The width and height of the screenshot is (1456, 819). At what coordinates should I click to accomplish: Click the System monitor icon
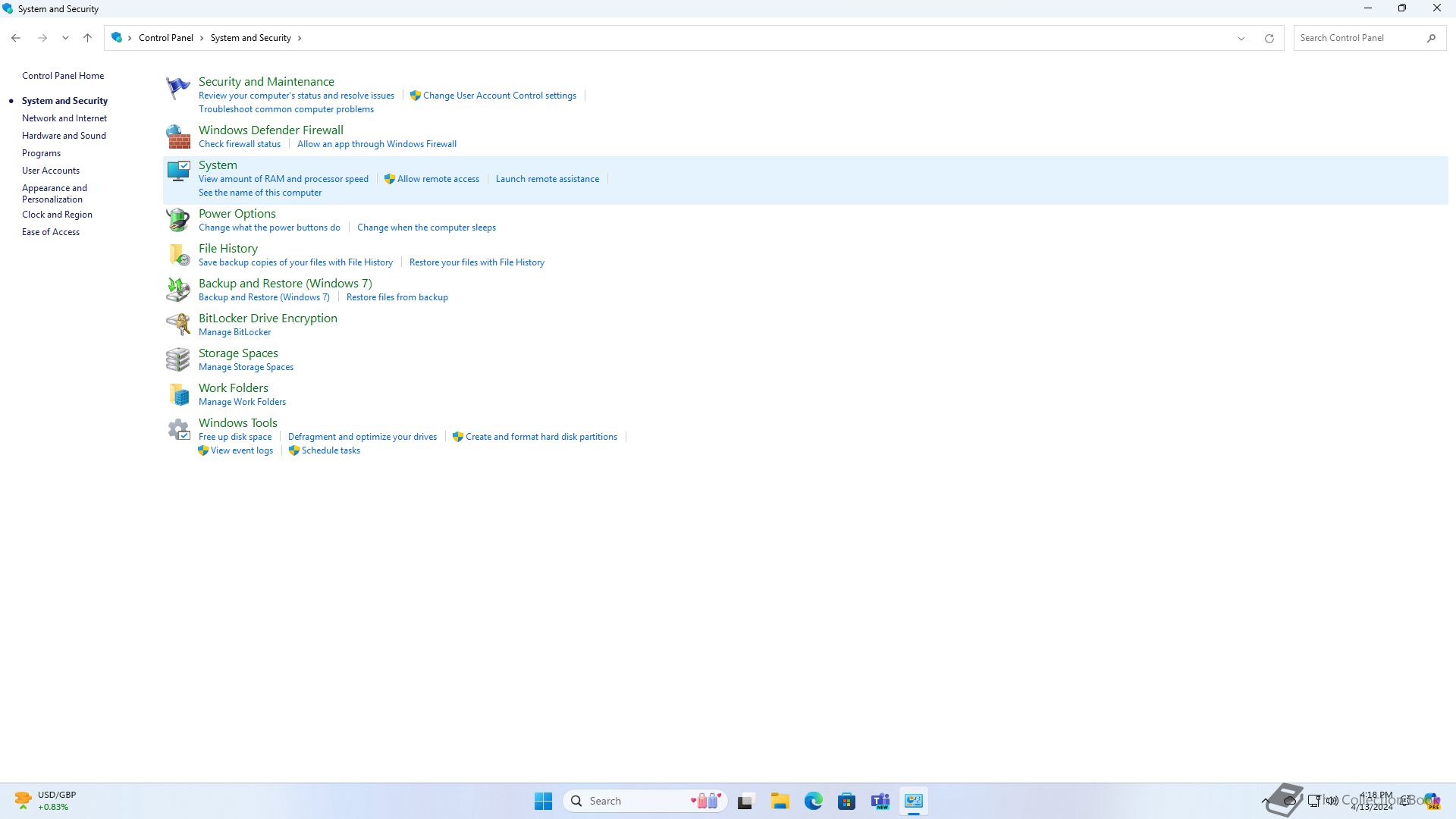pyautogui.click(x=178, y=171)
